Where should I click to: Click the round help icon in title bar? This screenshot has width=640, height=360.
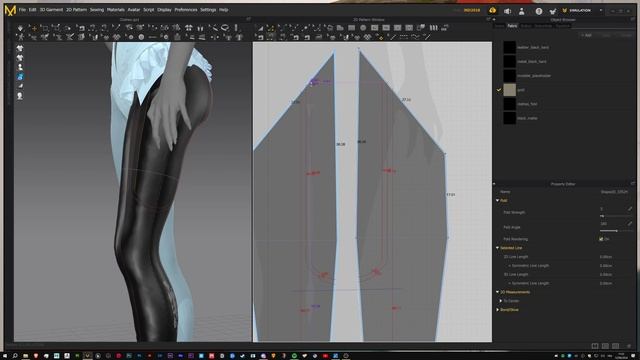pos(539,11)
